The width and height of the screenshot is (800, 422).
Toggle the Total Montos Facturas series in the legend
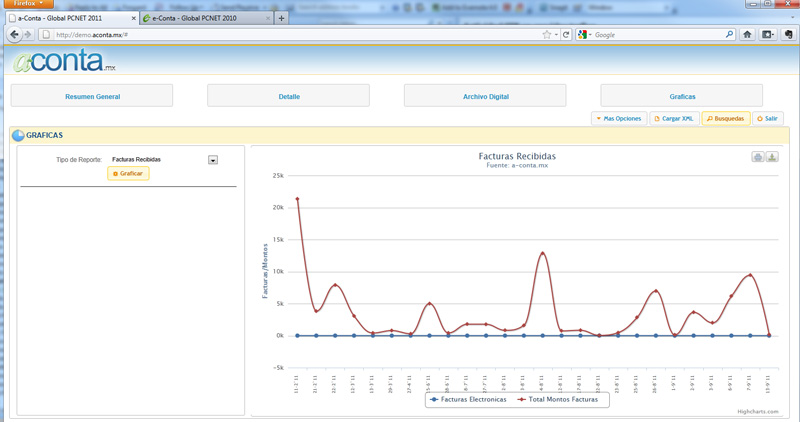point(558,400)
